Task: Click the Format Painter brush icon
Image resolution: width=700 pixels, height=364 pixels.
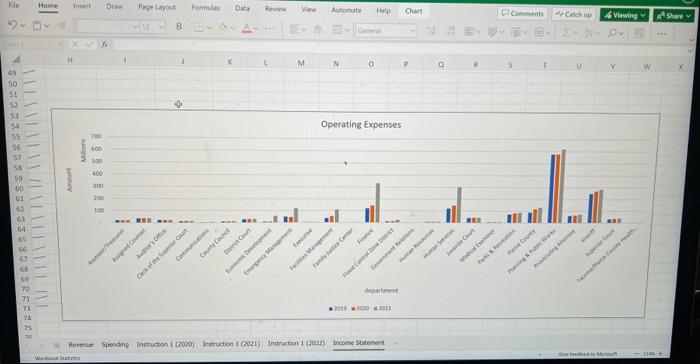Action: pyautogui.click(x=62, y=26)
